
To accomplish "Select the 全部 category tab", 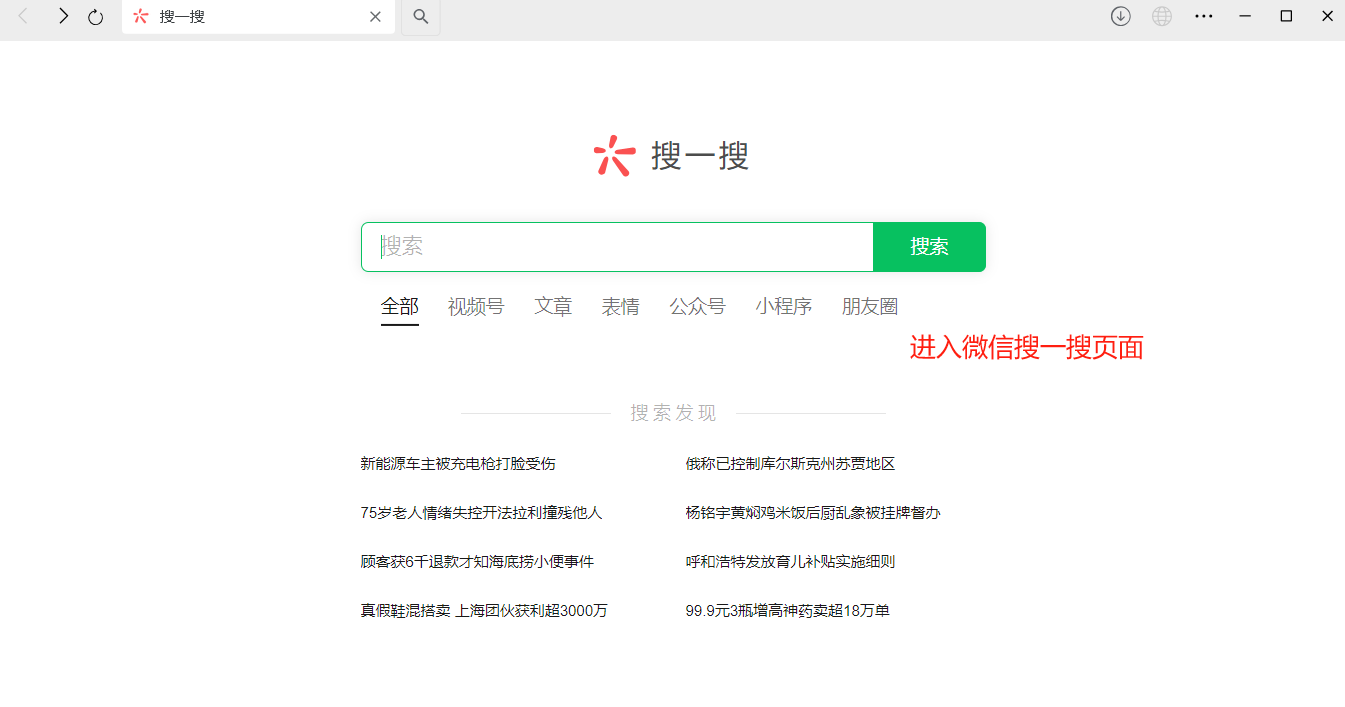I will [400, 307].
